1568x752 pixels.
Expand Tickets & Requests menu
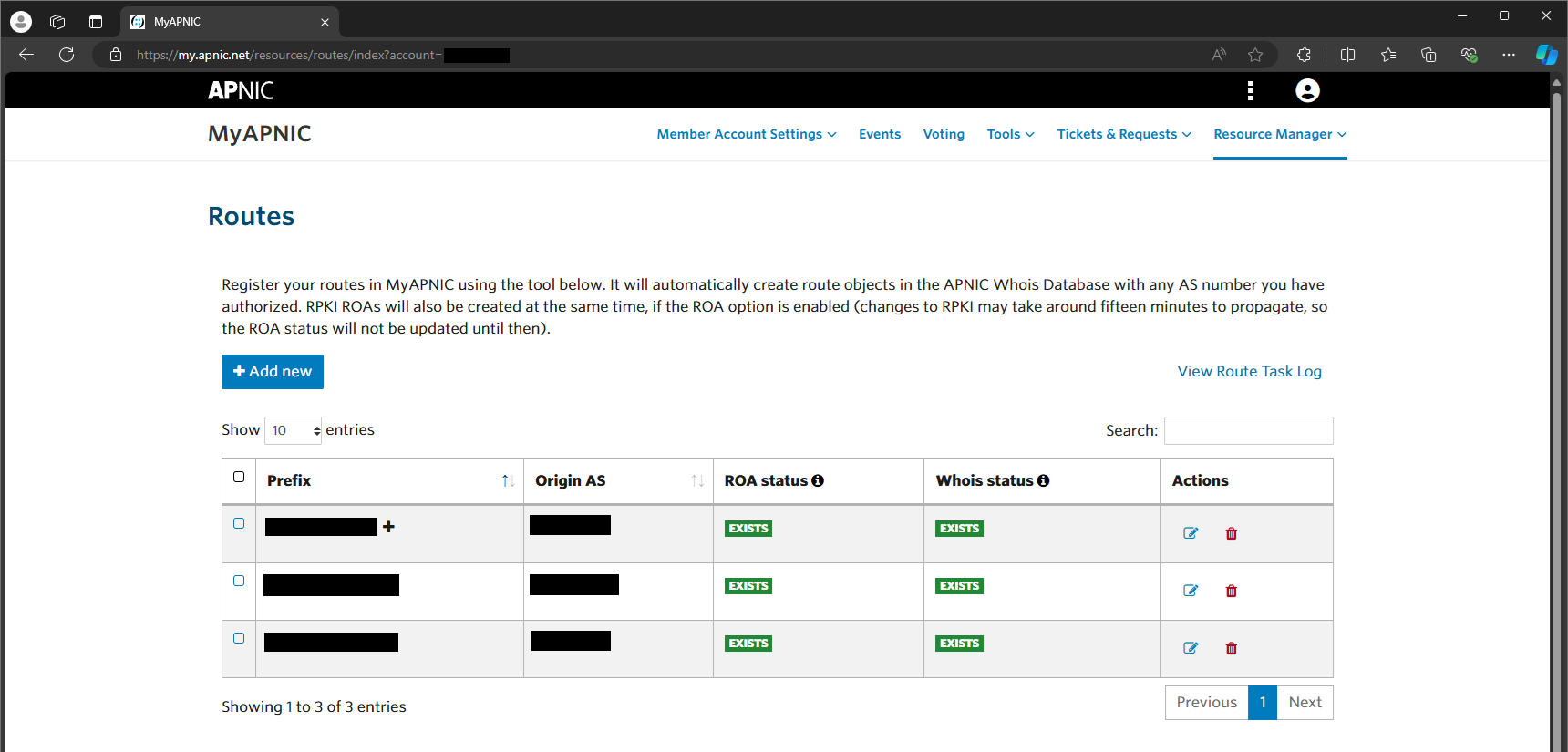click(1124, 134)
